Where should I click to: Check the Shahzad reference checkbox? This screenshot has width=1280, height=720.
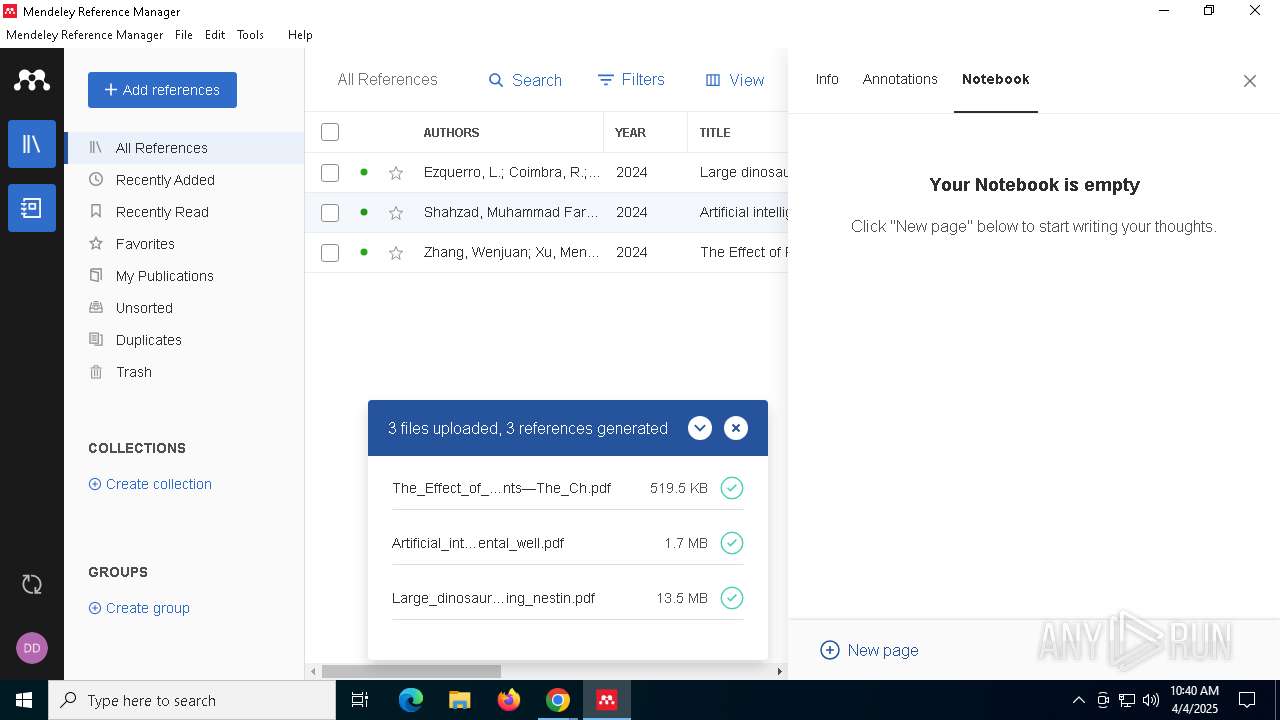330,212
